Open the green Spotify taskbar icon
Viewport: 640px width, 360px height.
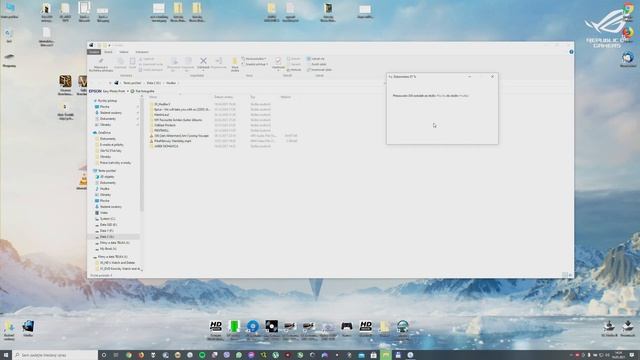[202, 355]
